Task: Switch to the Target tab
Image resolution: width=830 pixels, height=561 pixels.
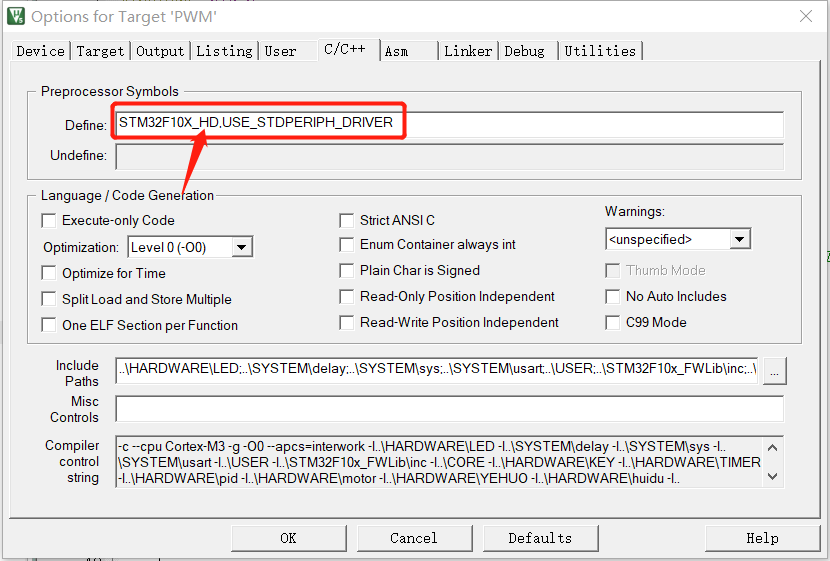Action: click(100, 51)
